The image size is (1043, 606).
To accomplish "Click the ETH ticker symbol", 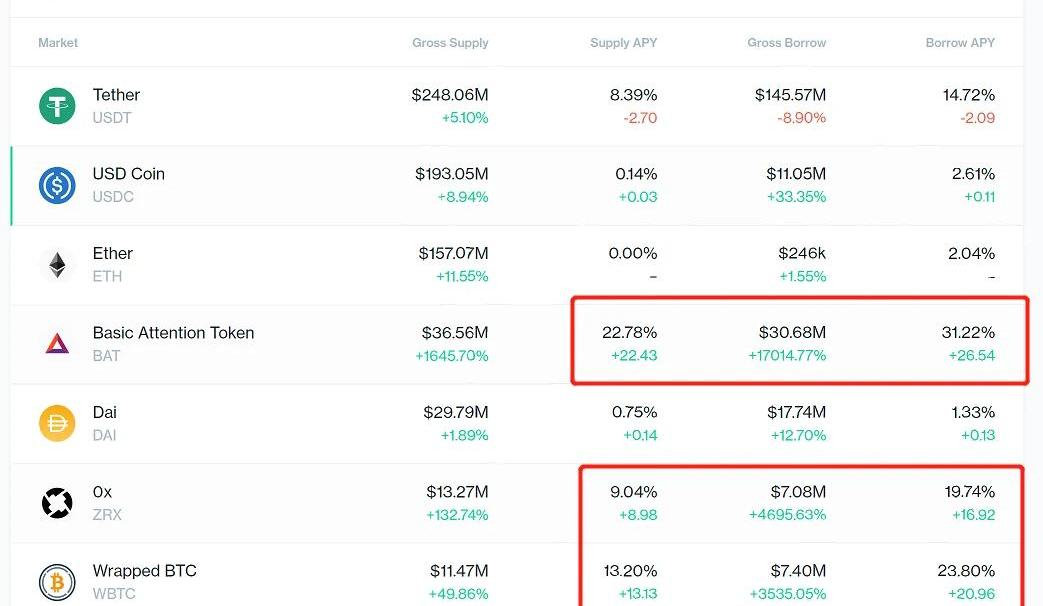I will coord(107,276).
